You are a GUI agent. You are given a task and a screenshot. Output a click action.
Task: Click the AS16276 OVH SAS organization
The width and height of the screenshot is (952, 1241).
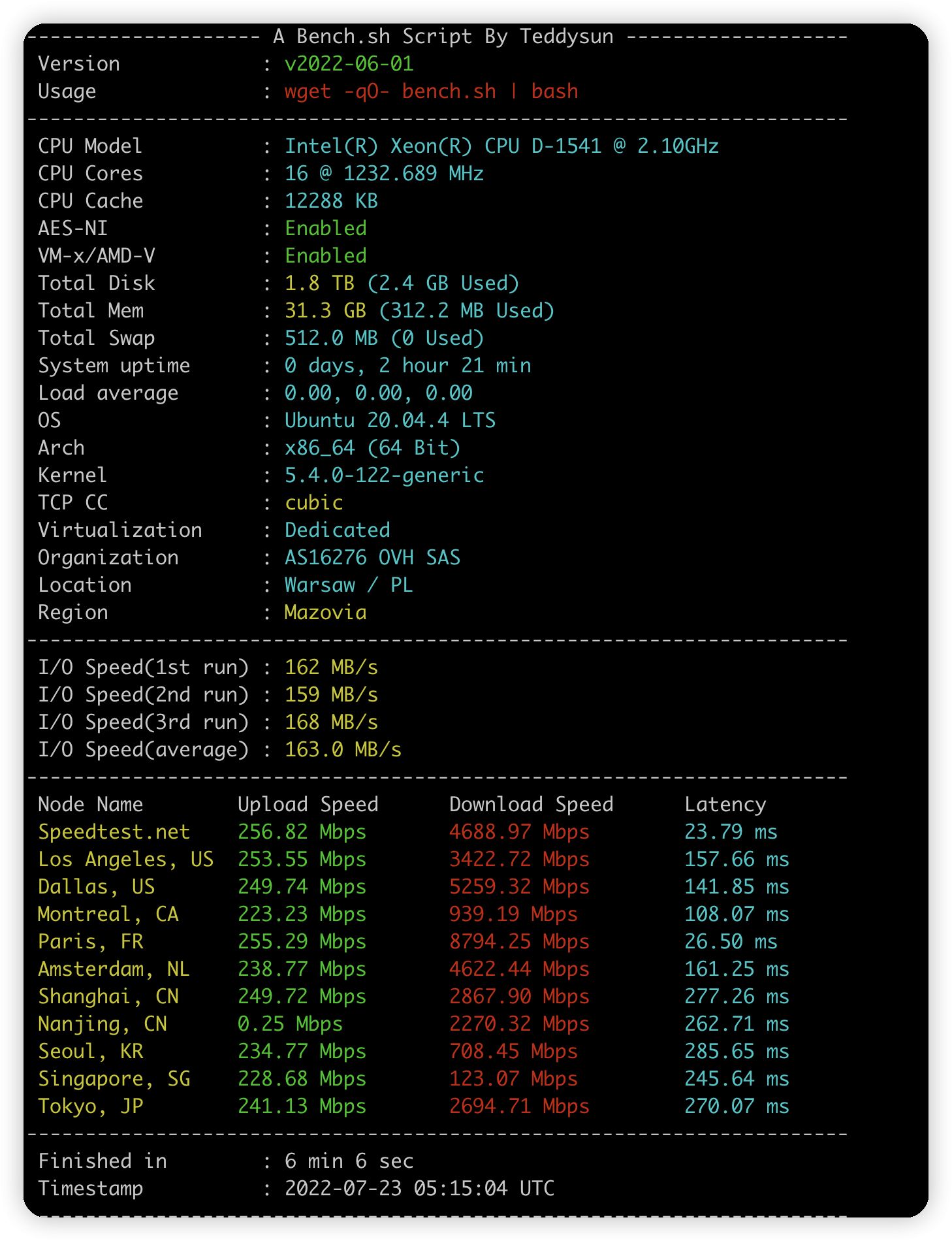pyautogui.click(x=372, y=558)
